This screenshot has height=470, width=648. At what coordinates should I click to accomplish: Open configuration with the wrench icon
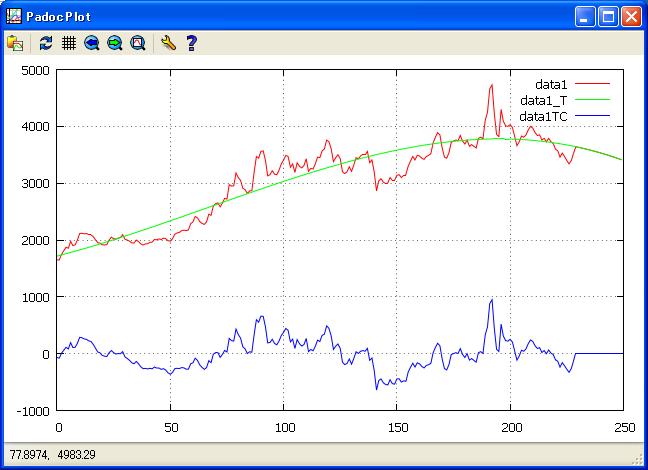tap(168, 43)
